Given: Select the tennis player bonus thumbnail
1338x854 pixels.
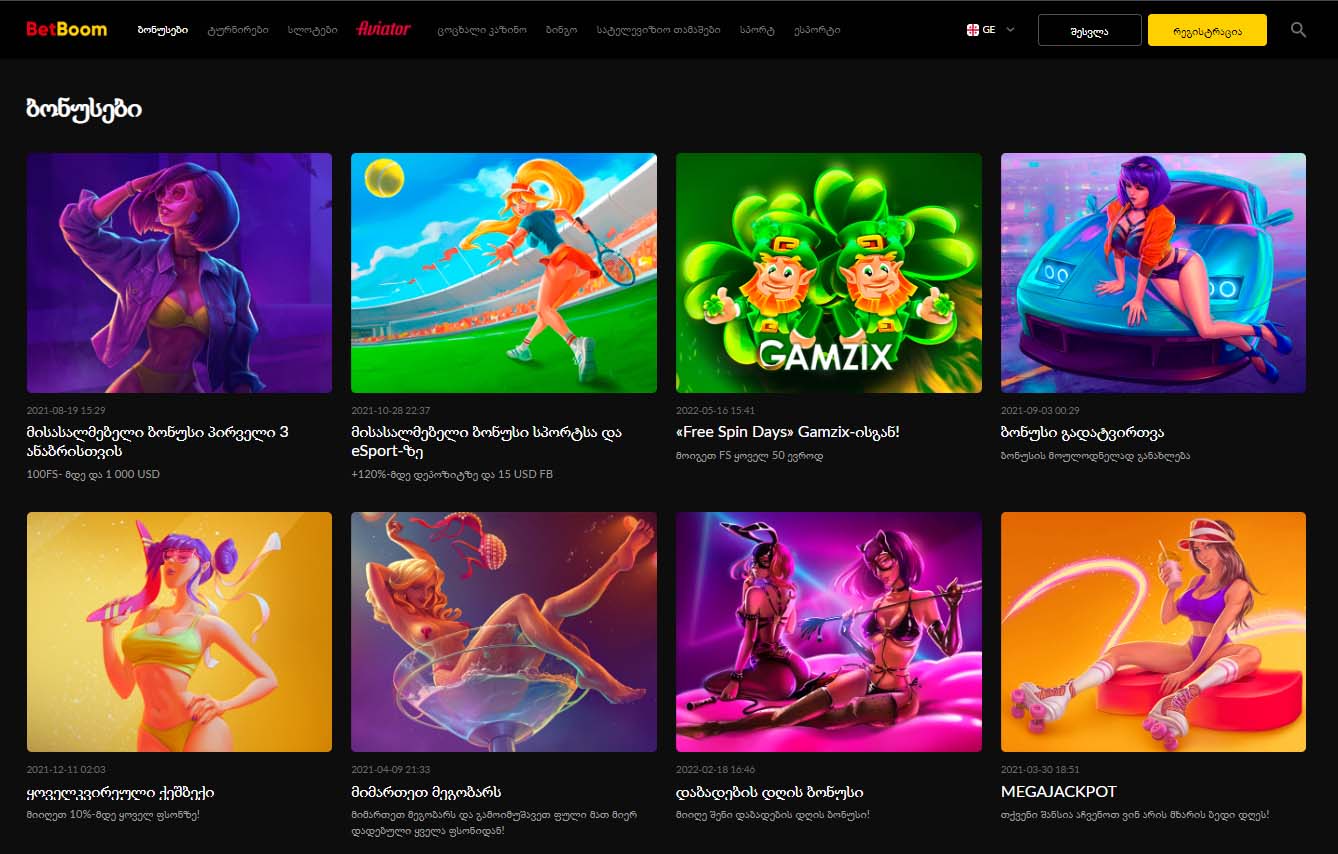Looking at the screenshot, I should pyautogui.click(x=503, y=272).
